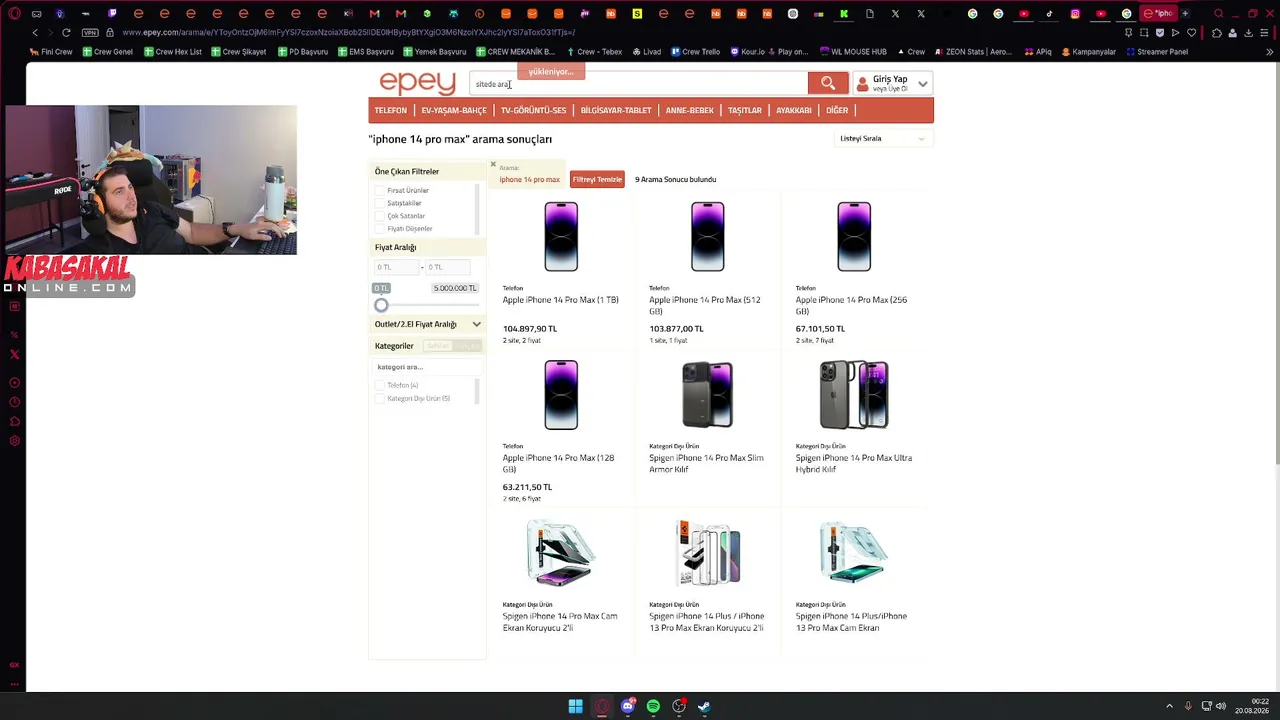Tick the Fiyatı Düşenler filter
1280x720 pixels.
pos(380,229)
